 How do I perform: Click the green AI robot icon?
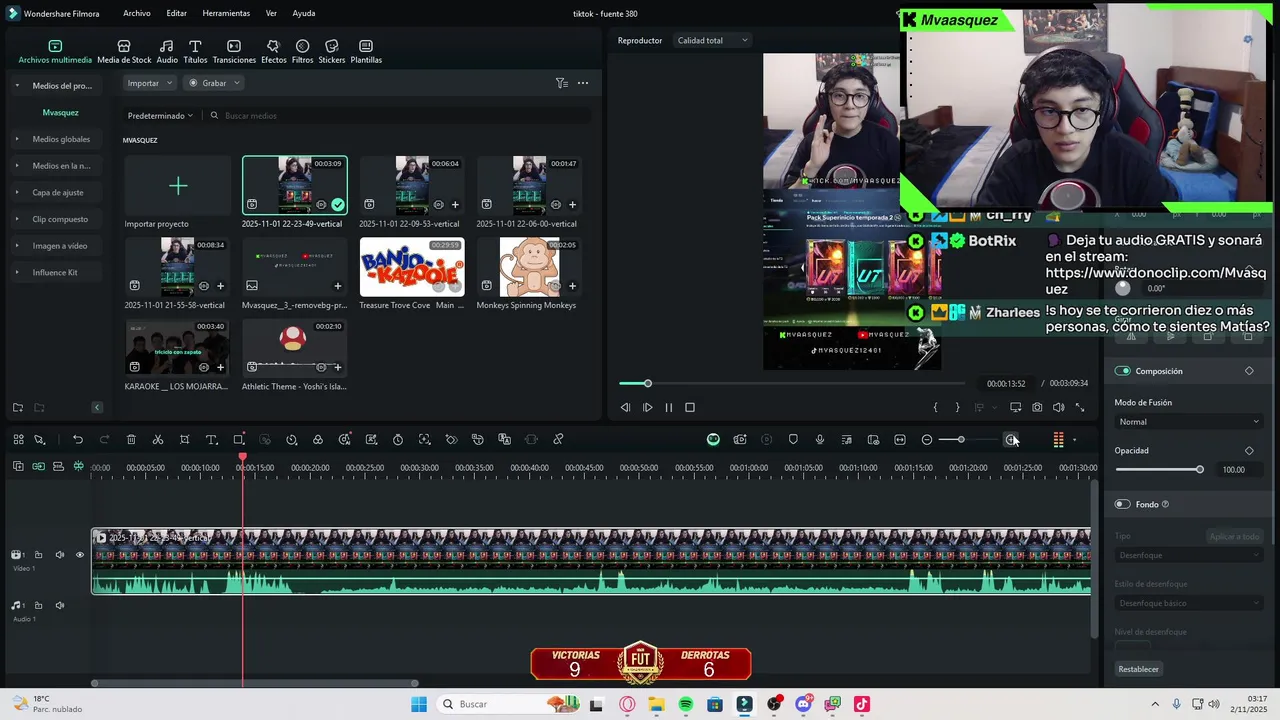coord(713,440)
